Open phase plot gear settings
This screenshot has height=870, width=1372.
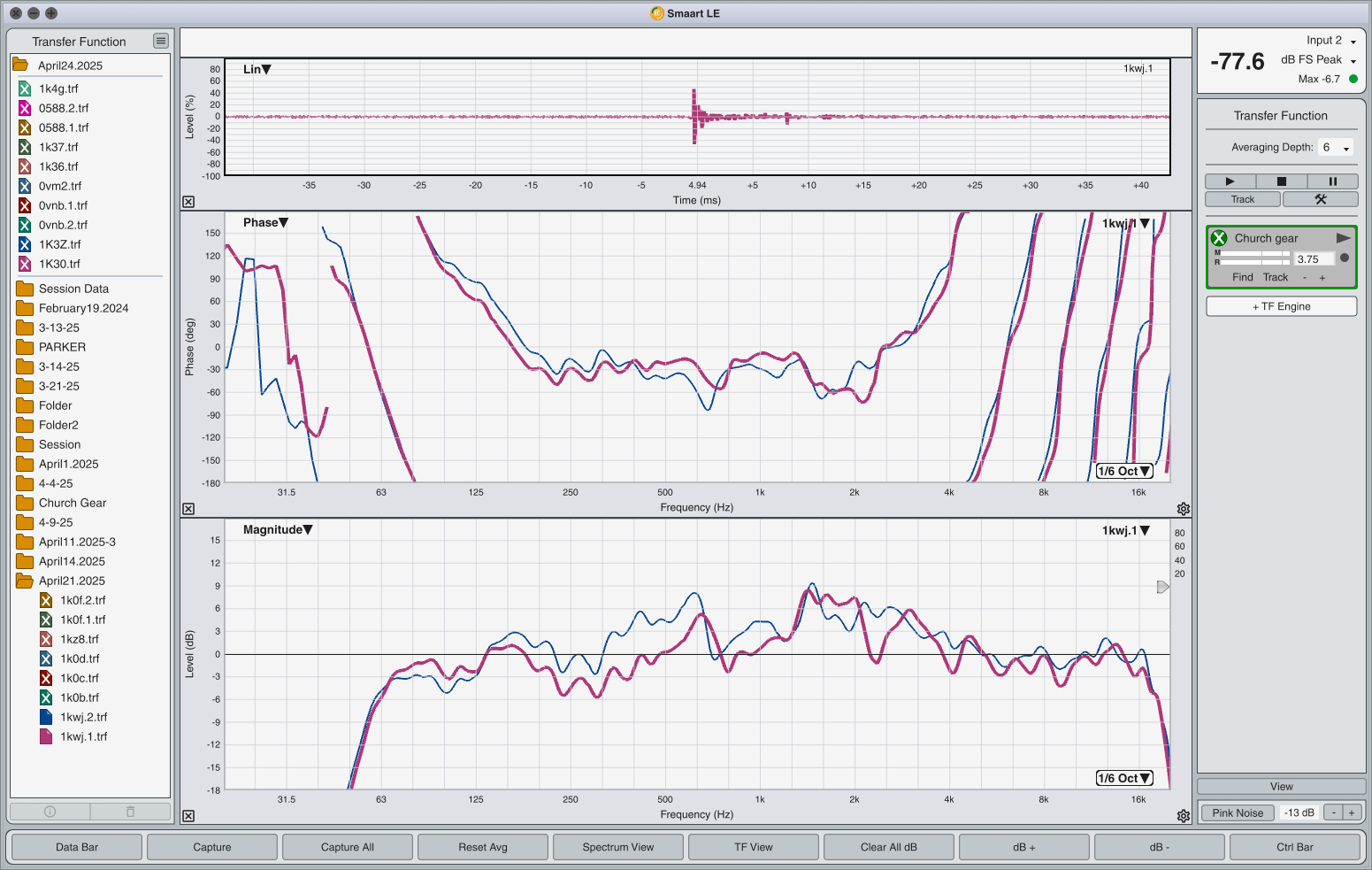tap(1183, 509)
